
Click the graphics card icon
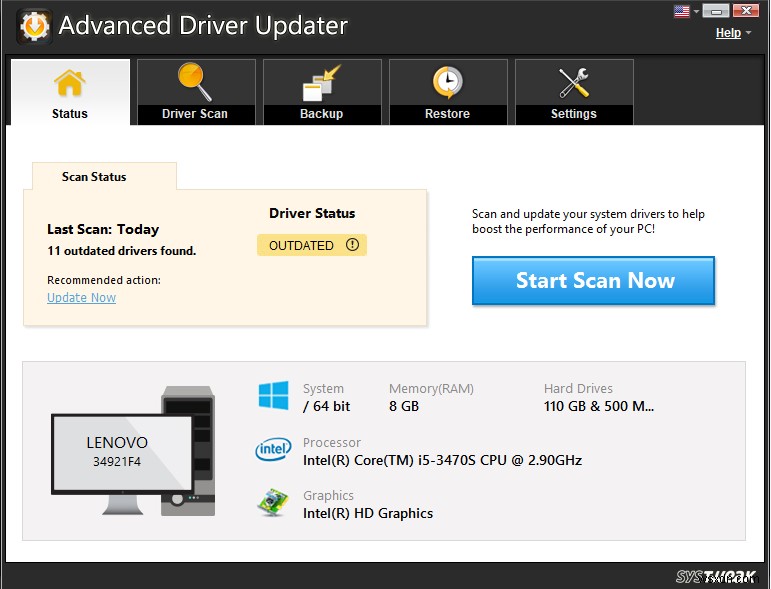point(273,502)
